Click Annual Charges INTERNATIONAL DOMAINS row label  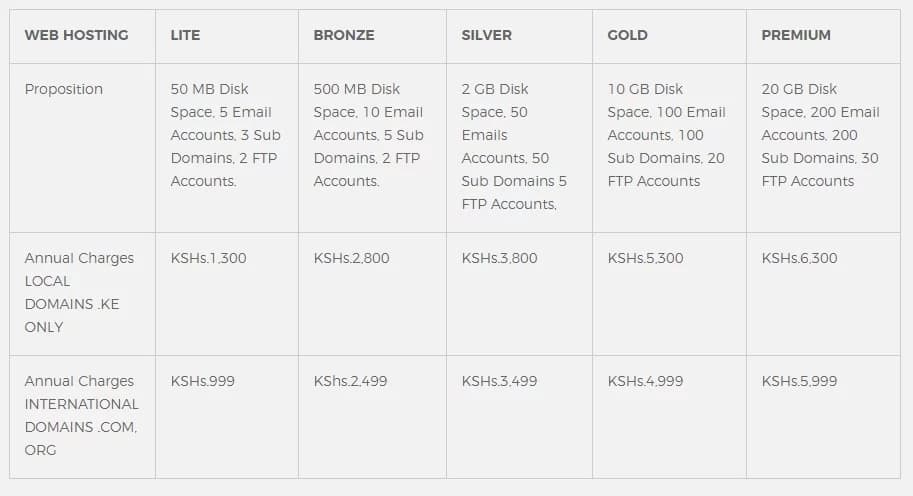(x=82, y=416)
